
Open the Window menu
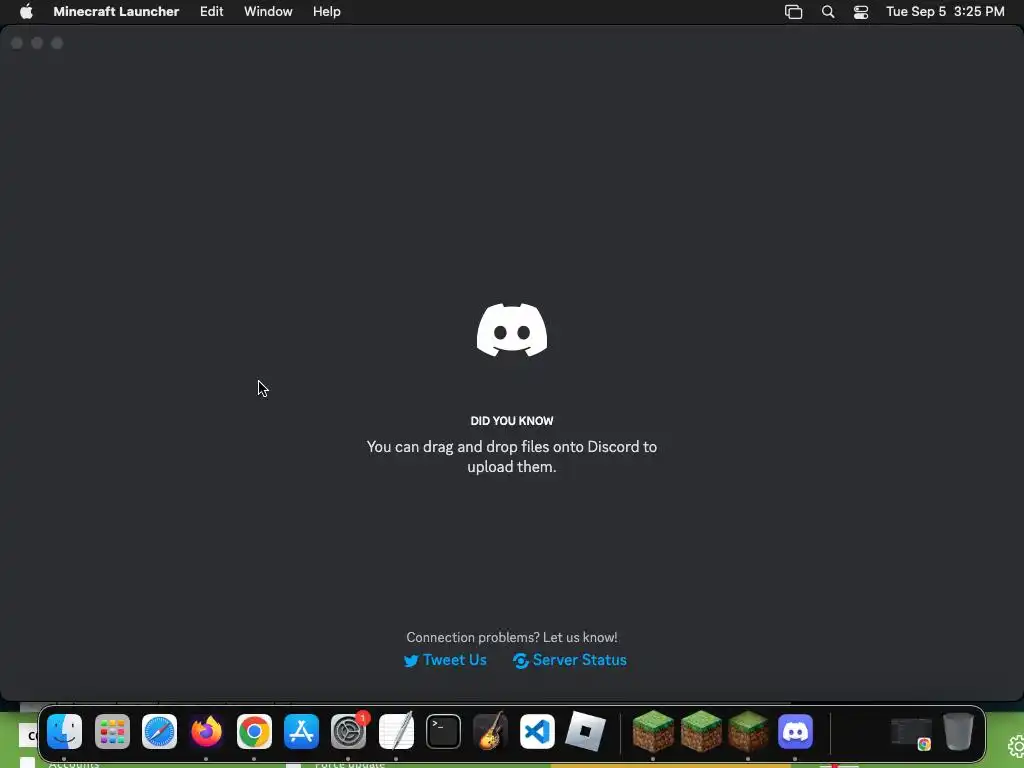pos(268,11)
